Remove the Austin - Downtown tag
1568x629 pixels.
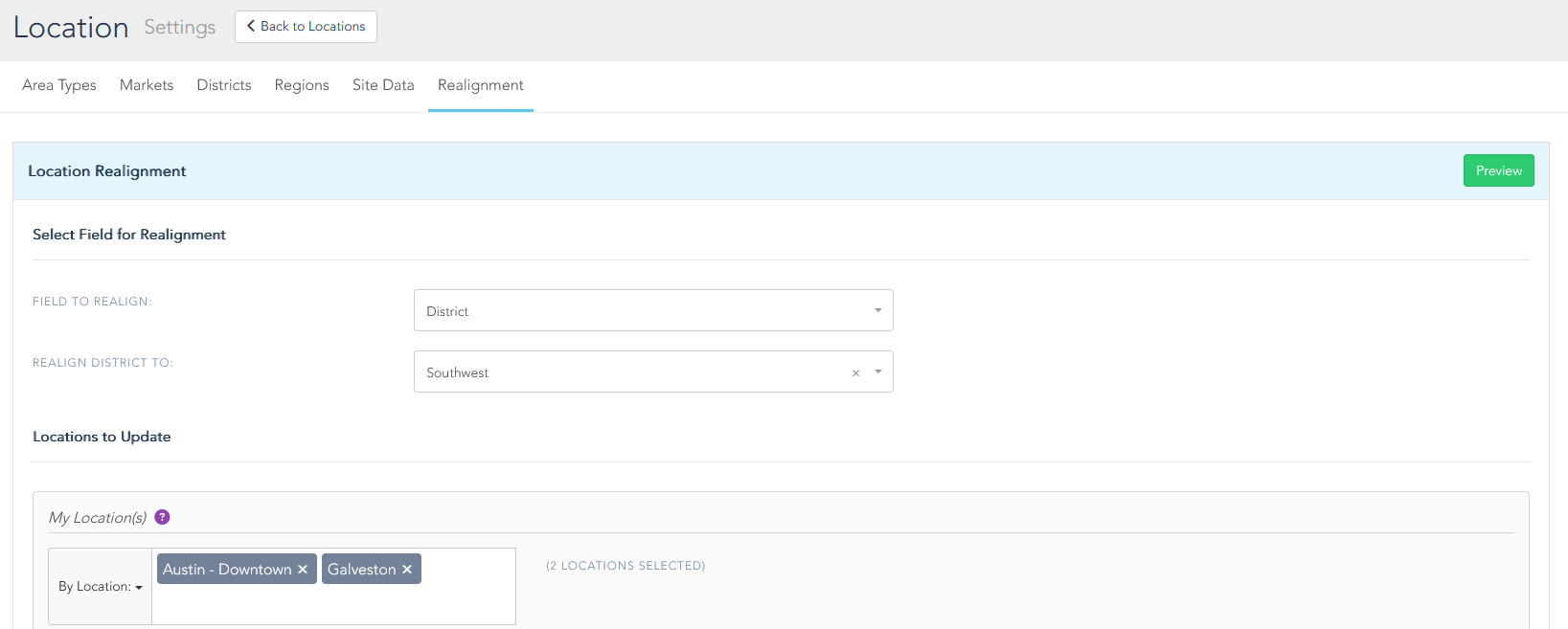pyautogui.click(x=303, y=570)
